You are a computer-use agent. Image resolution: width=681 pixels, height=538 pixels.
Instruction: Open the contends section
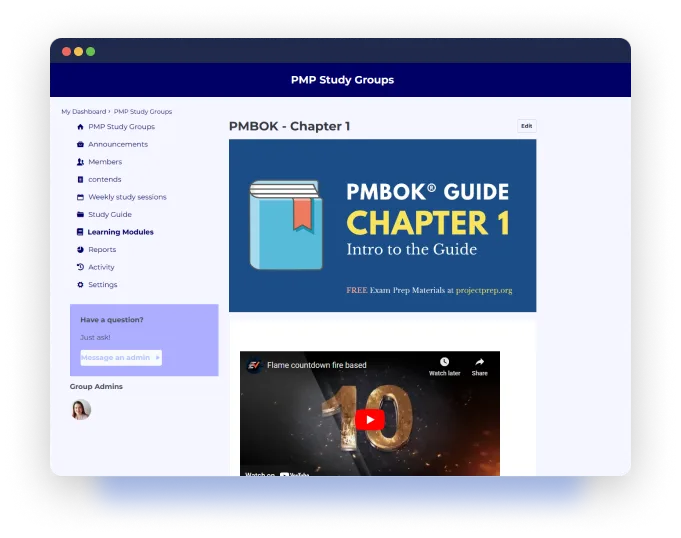(x=105, y=179)
